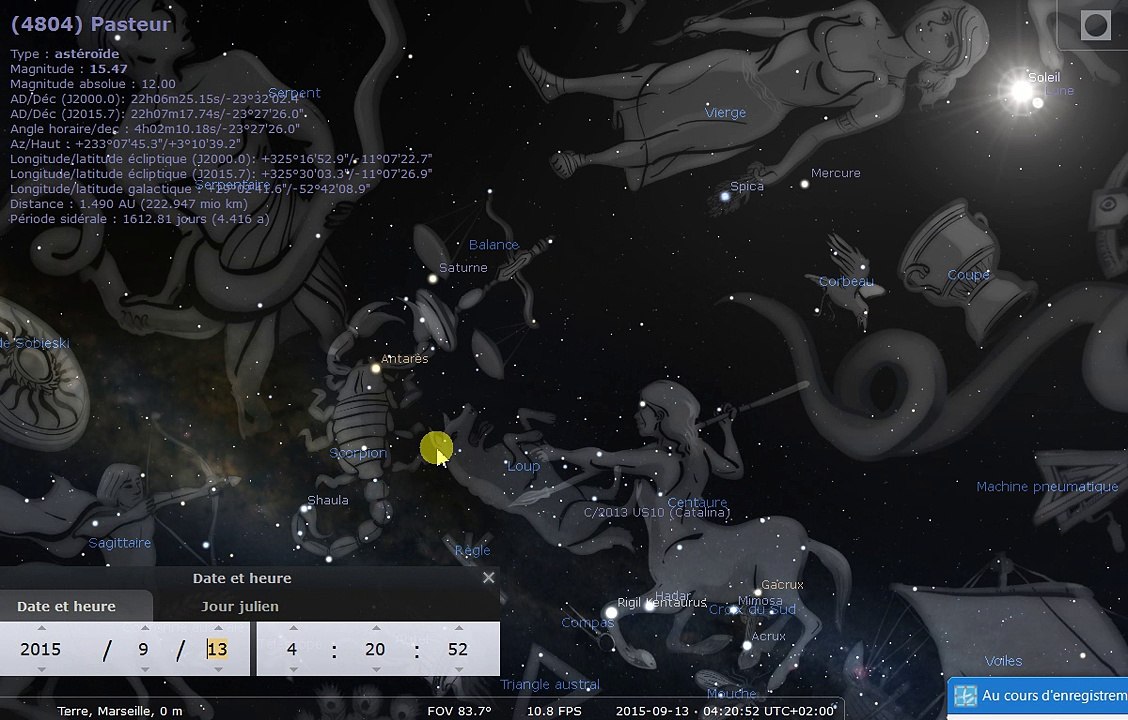Decrease the seconds 52 with down arrow
Image resolution: width=1128 pixels, height=720 pixels.
click(x=458, y=669)
